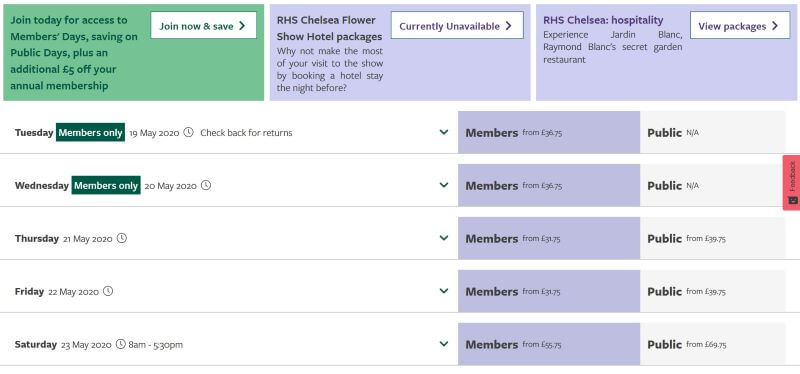Click the Jardin Blanc hospitality description
The height and width of the screenshot is (374, 800).
pos(612,47)
